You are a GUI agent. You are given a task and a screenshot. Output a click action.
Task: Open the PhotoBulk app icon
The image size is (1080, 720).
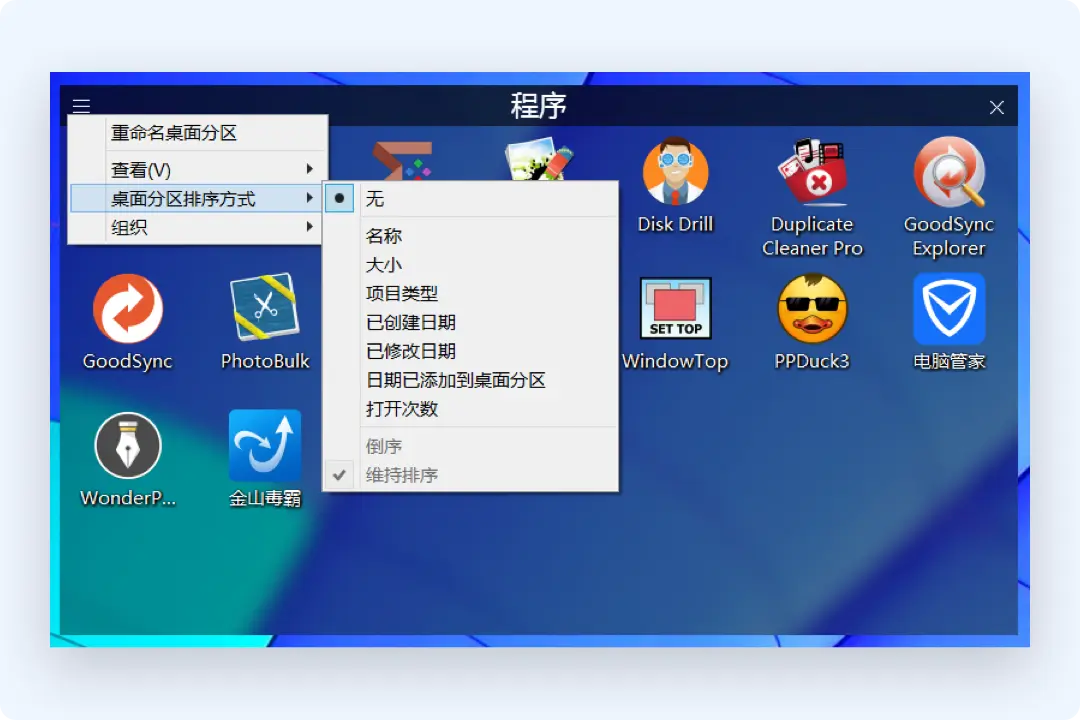coord(265,307)
